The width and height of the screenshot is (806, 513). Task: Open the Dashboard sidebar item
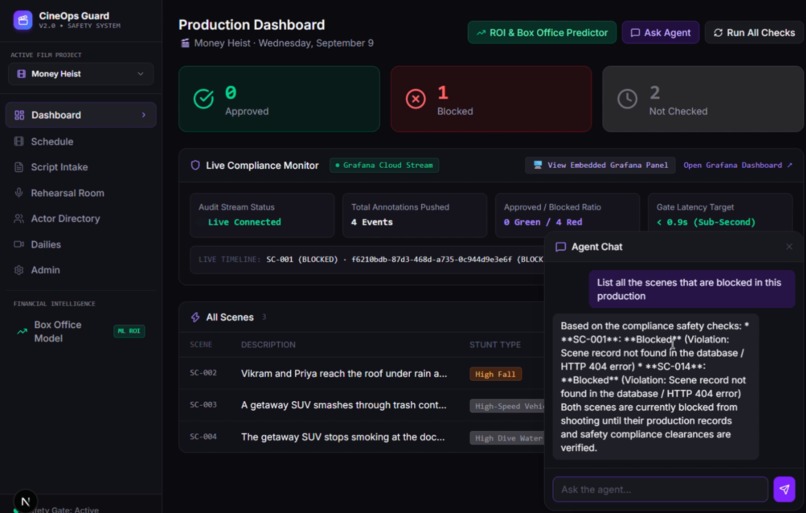click(81, 115)
